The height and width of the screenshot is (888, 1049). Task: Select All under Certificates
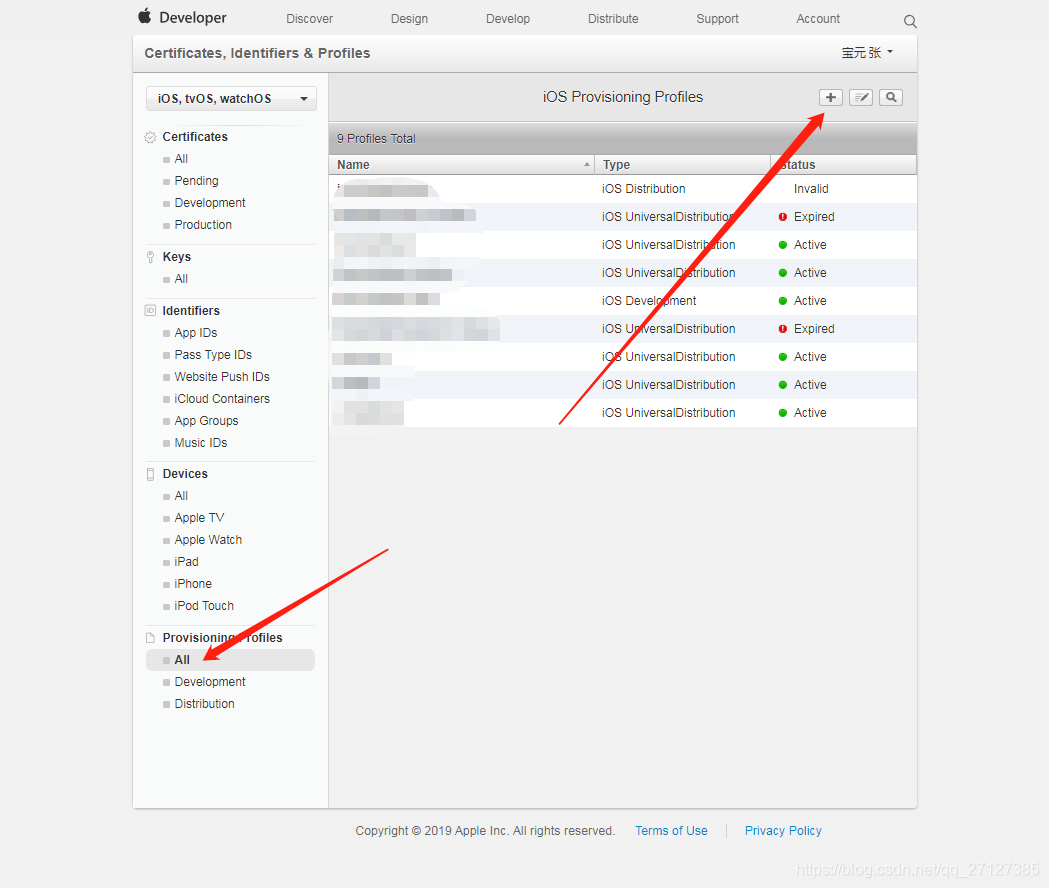181,159
